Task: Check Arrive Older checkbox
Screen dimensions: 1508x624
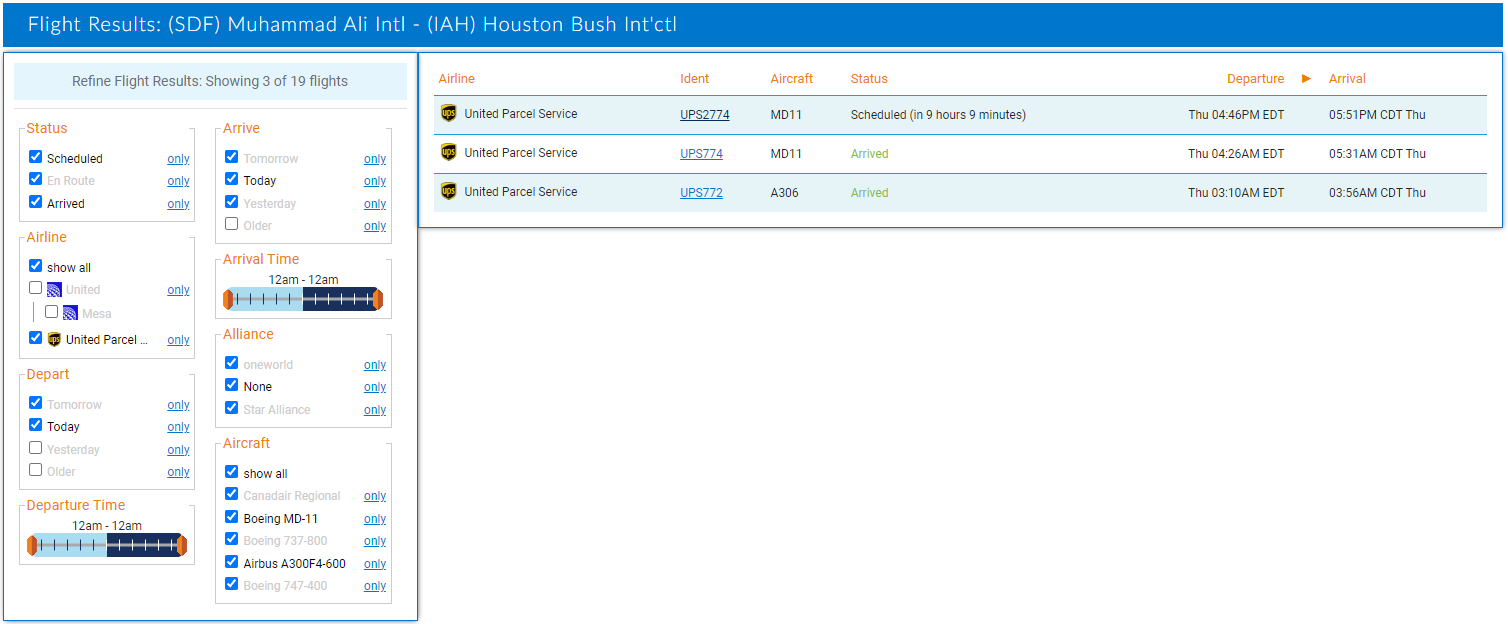Action: 232,224
